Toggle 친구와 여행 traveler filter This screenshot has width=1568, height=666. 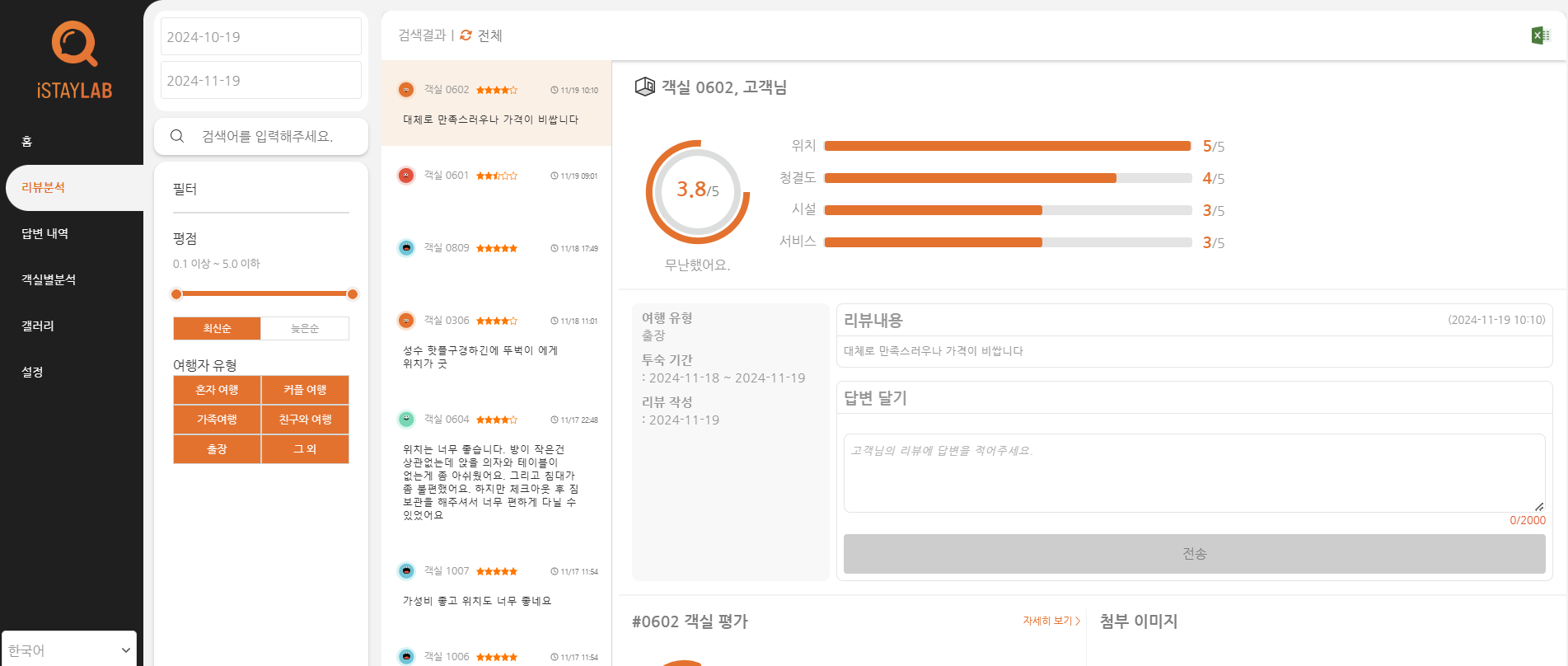[305, 420]
